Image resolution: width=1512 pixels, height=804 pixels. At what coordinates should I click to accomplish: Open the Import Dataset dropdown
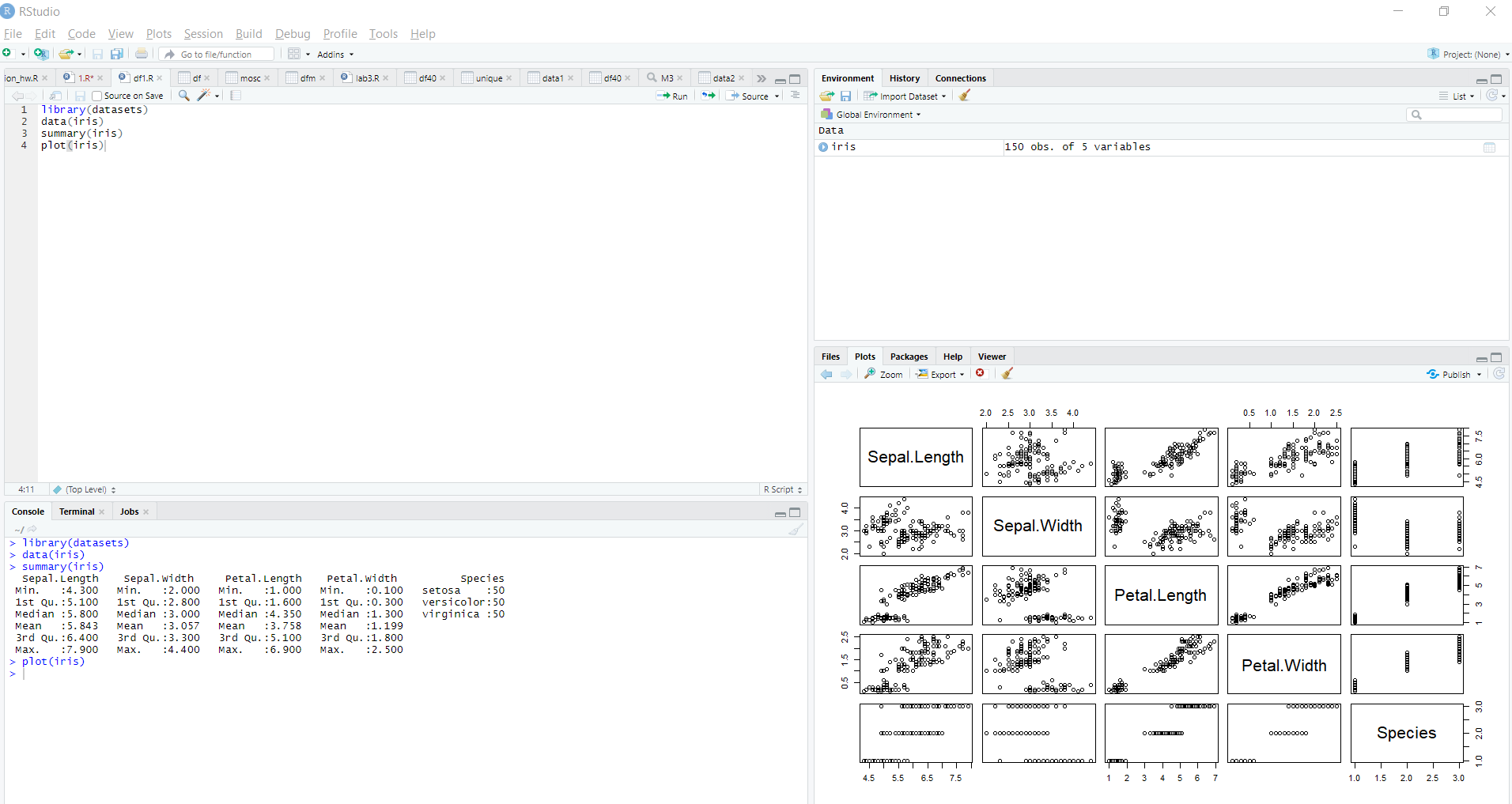point(905,96)
